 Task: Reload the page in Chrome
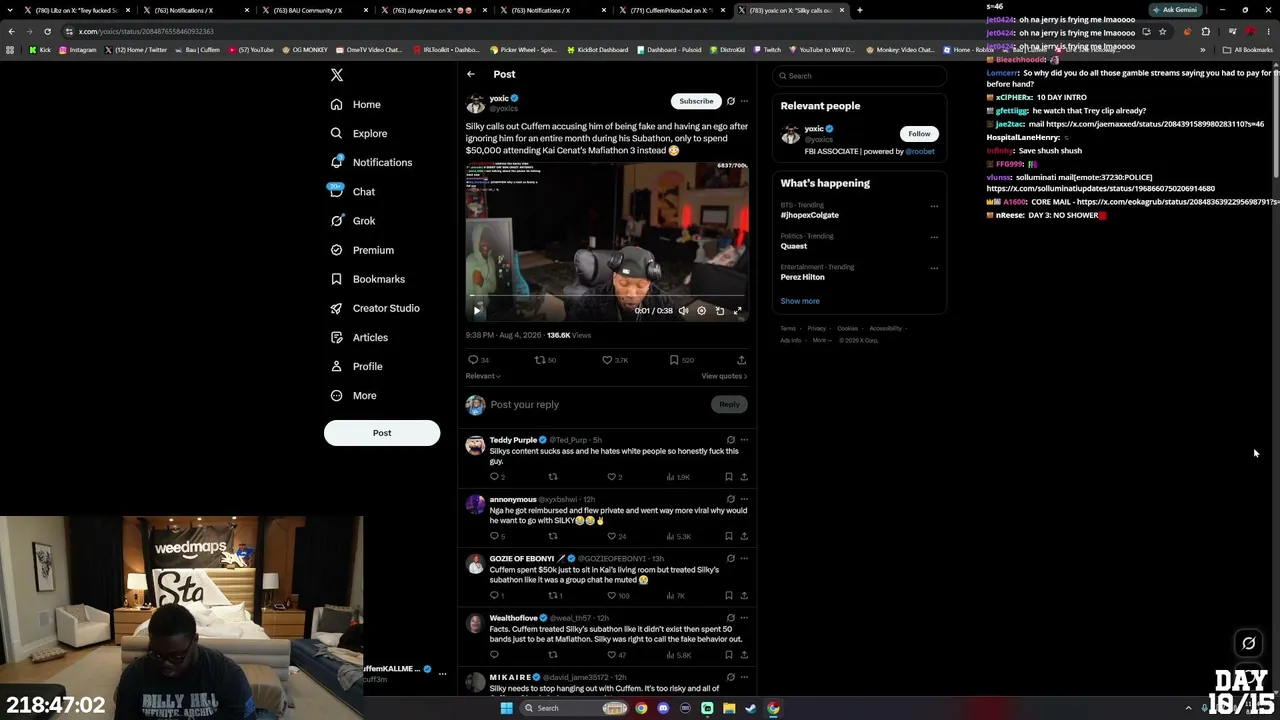pyautogui.click(x=47, y=31)
